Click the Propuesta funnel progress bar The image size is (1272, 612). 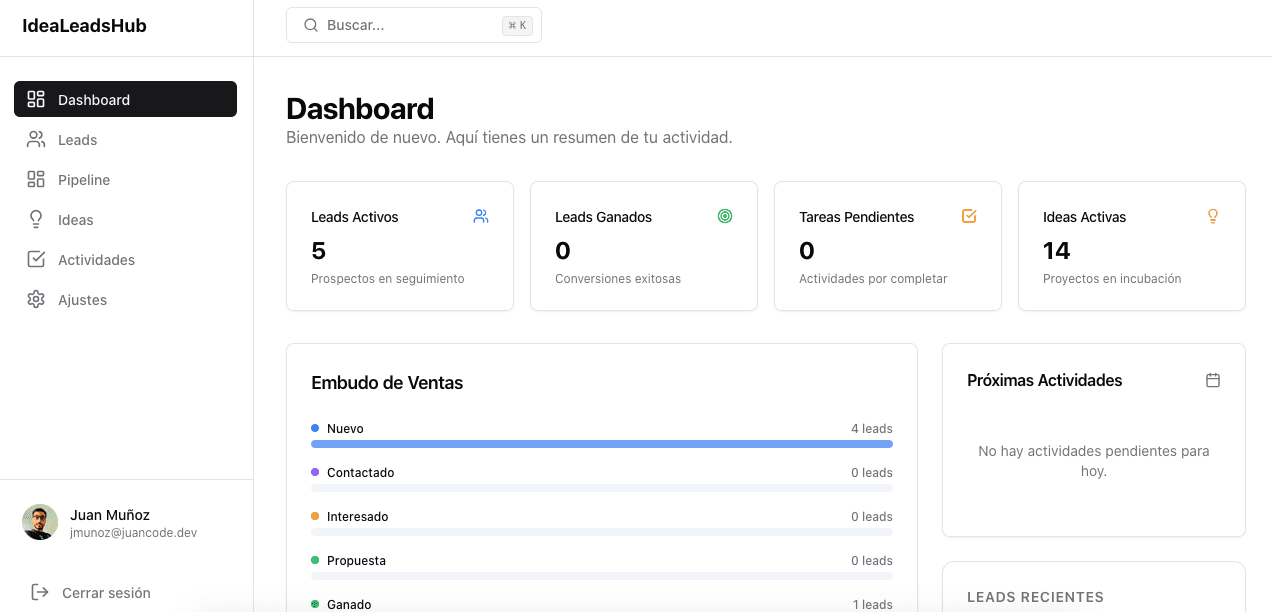(x=602, y=576)
